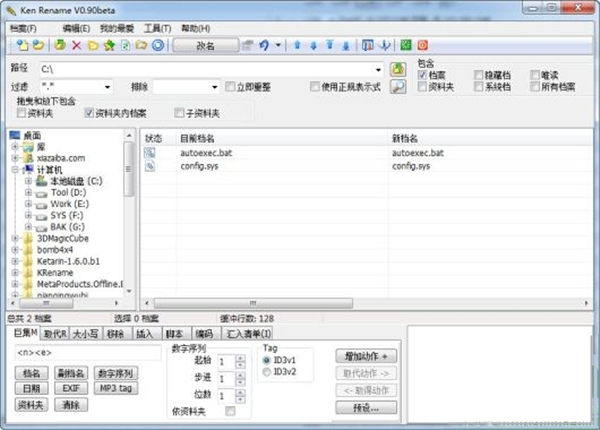Image resolution: width=600 pixels, height=430 pixels.
Task: Open the 路径 path dropdown
Action: pyautogui.click(x=378, y=69)
